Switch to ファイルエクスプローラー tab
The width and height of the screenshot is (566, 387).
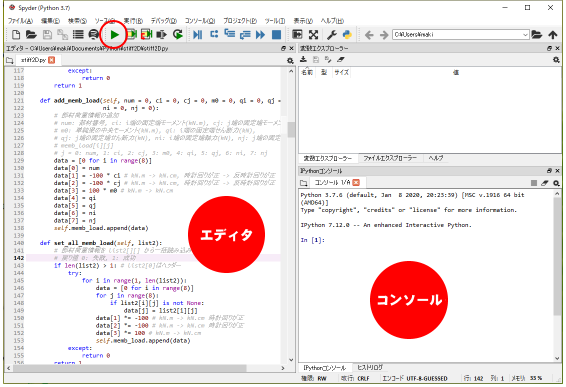click(390, 158)
